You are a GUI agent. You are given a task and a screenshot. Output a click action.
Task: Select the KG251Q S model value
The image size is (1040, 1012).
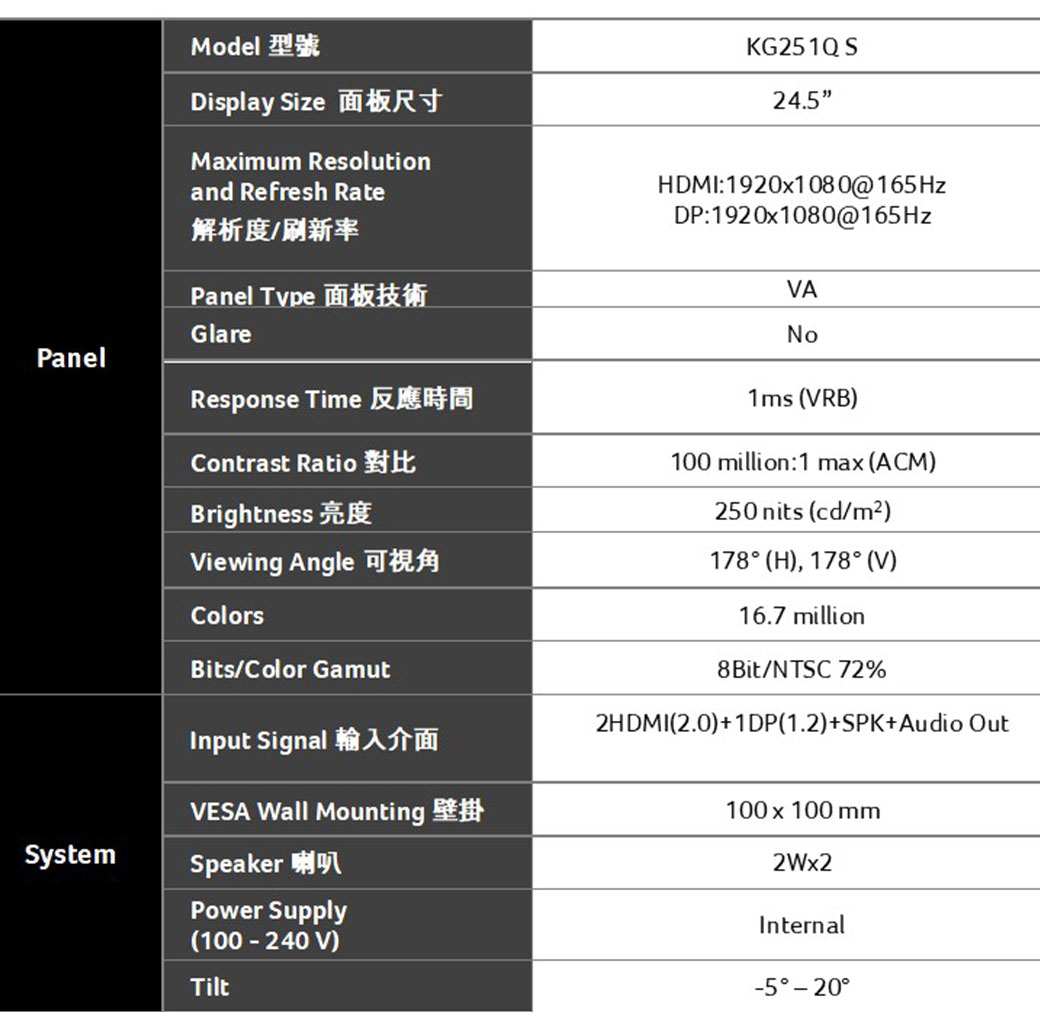click(801, 47)
